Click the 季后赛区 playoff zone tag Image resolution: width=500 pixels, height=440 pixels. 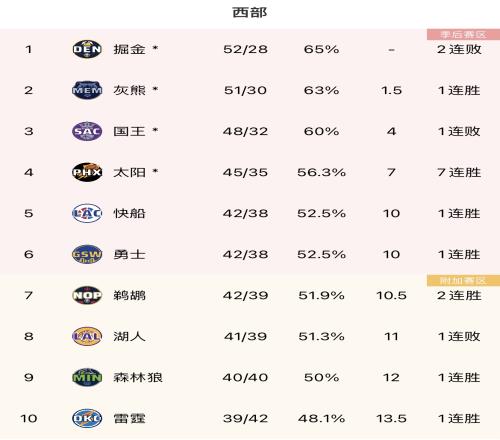[x=463, y=34]
